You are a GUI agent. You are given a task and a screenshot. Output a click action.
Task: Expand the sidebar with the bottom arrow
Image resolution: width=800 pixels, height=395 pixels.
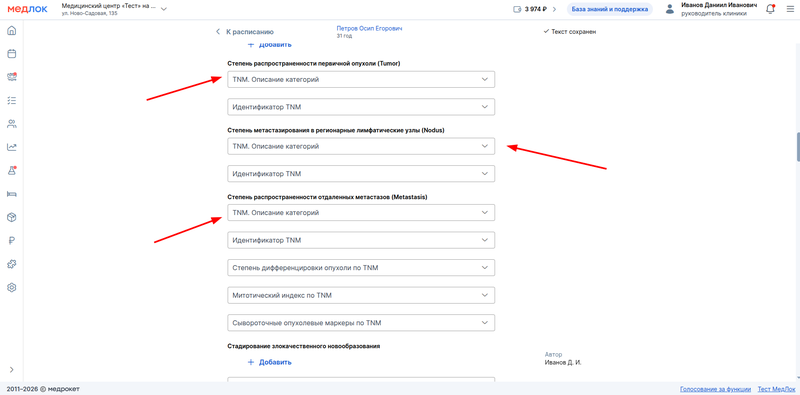(x=12, y=369)
